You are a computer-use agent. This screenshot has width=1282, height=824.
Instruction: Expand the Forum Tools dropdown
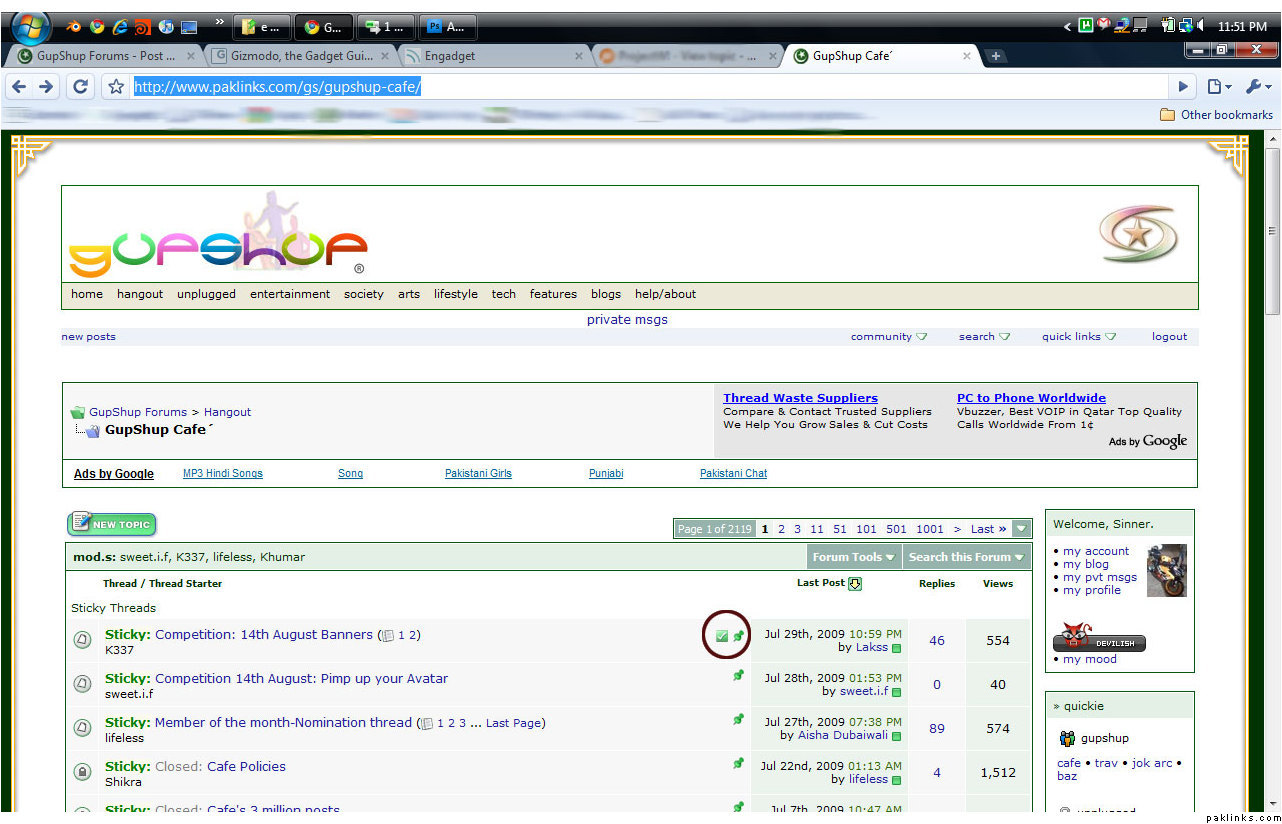[853, 557]
